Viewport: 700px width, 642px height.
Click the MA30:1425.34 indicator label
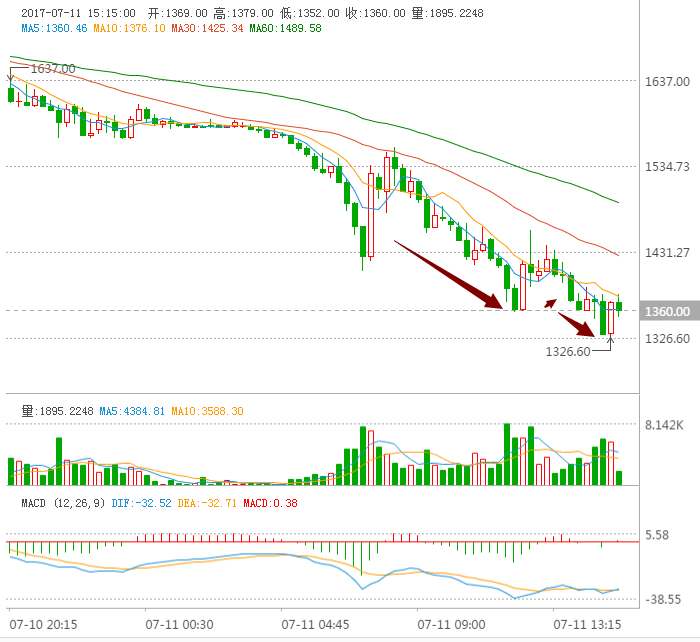click(207, 29)
